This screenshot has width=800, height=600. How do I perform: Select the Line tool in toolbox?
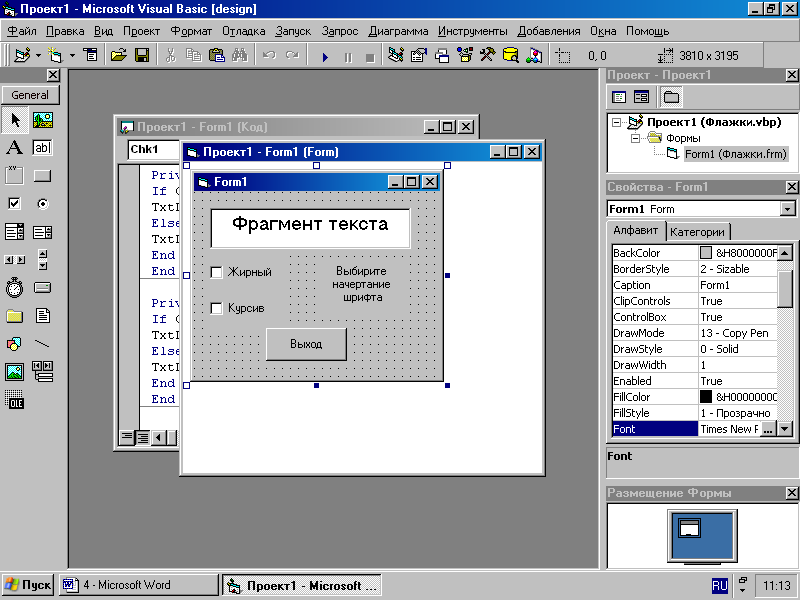pos(42,344)
